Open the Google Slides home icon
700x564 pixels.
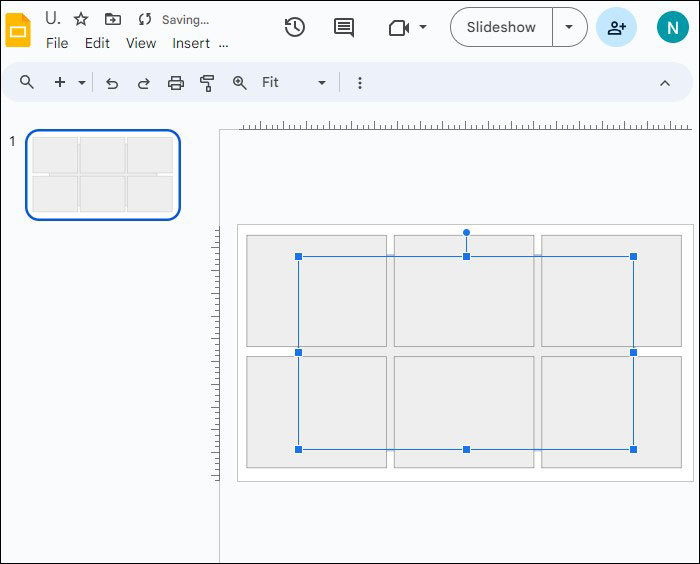[x=18, y=30]
